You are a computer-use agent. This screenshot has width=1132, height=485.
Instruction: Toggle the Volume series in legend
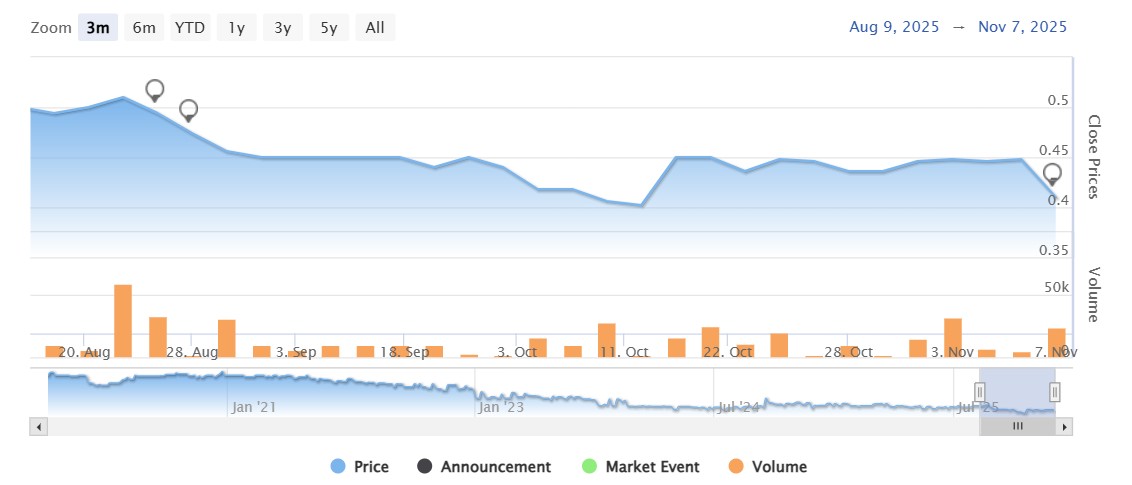(766, 467)
